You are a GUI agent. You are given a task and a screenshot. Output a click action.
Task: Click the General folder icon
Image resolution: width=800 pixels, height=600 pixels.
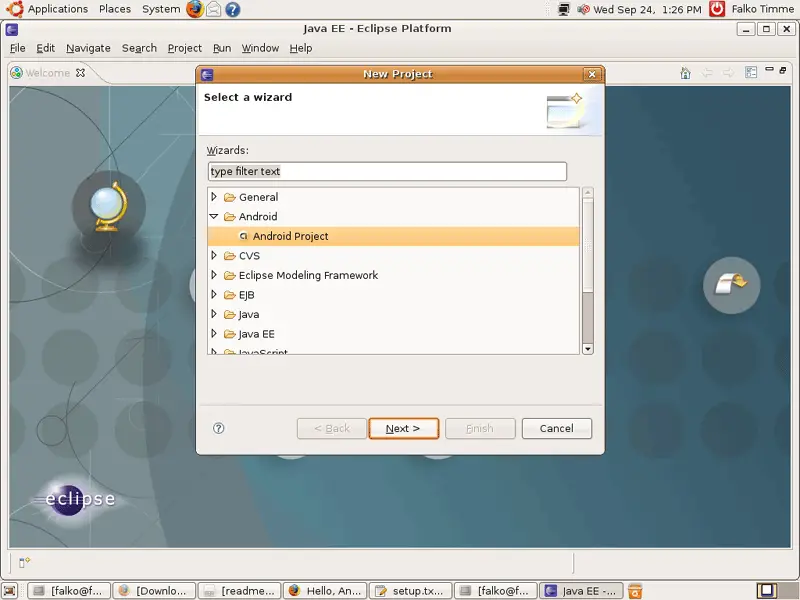pyautogui.click(x=230, y=197)
